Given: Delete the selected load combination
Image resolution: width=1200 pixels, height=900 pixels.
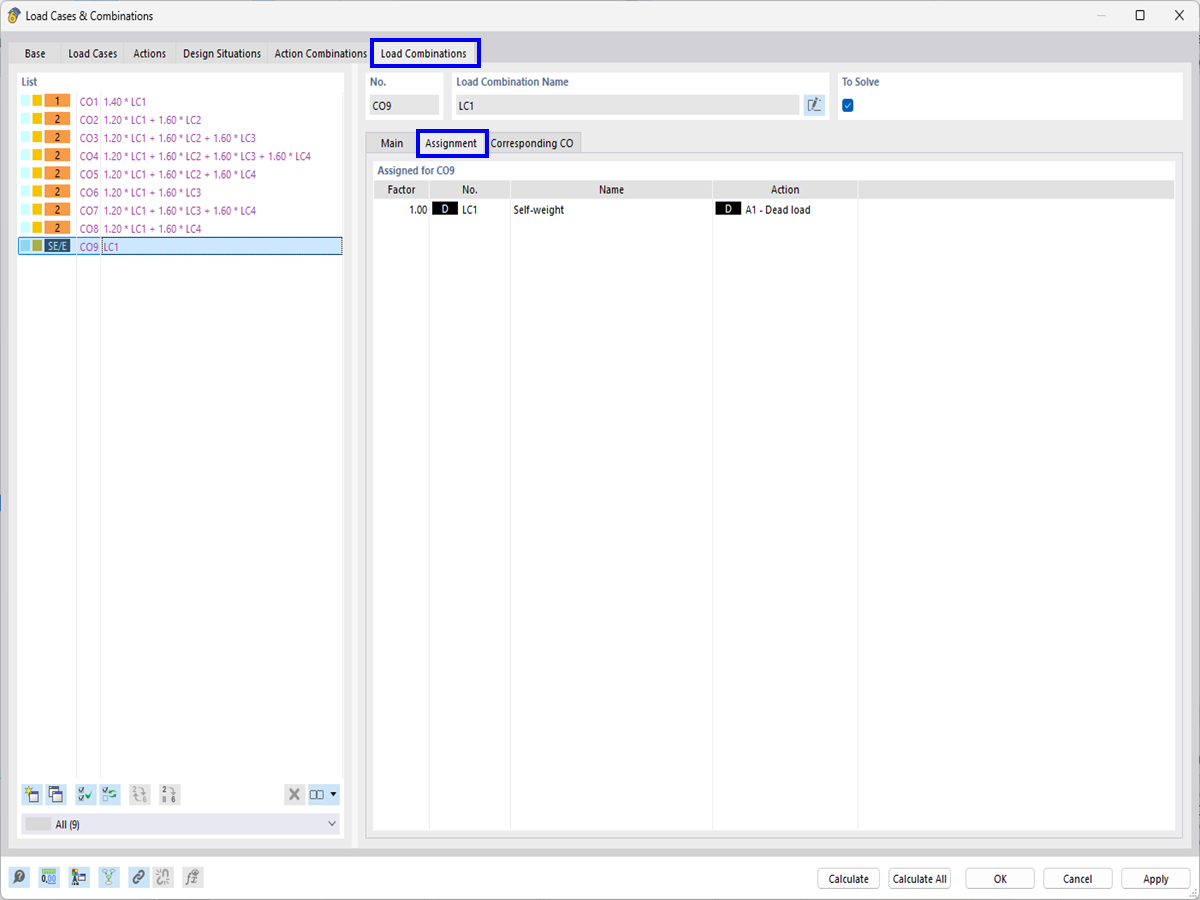Looking at the screenshot, I should (x=294, y=794).
